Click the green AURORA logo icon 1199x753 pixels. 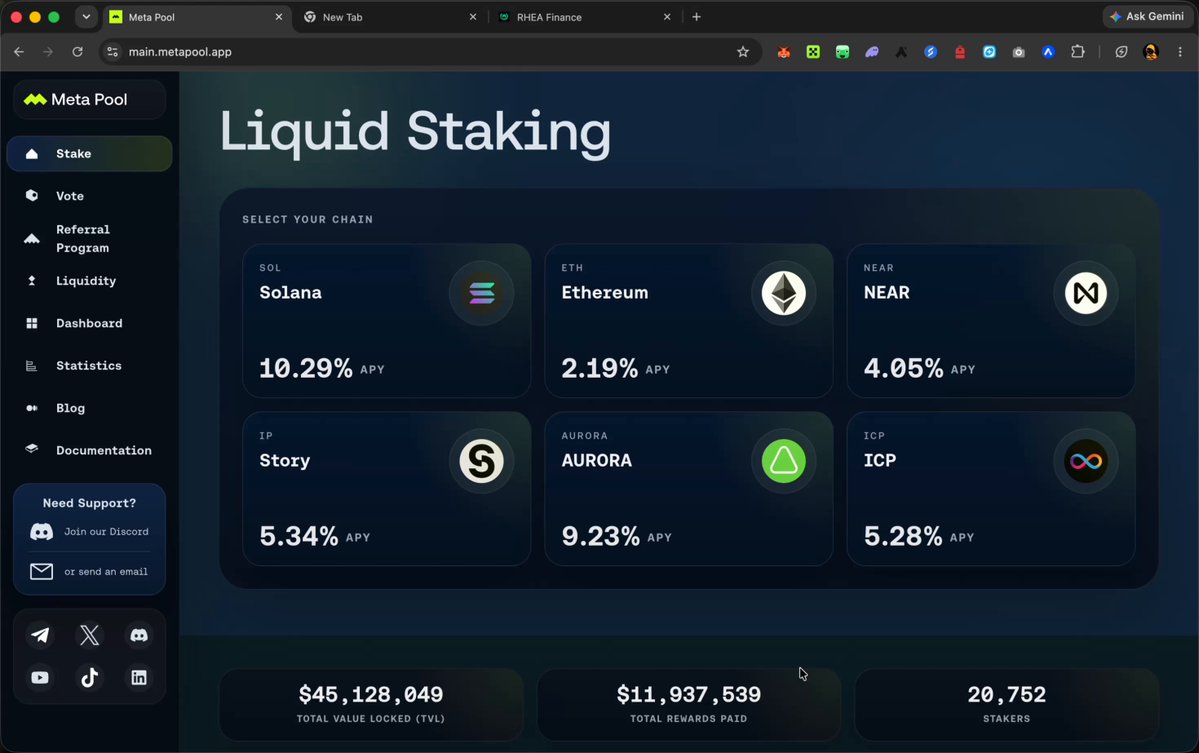click(x=784, y=461)
